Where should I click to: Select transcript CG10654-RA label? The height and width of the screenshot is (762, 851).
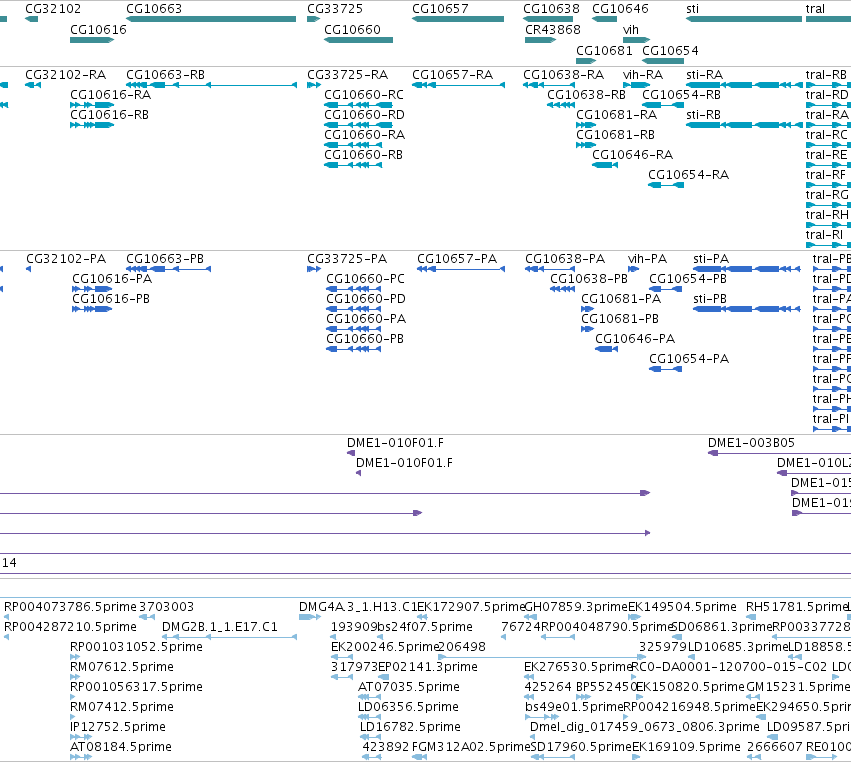(x=688, y=175)
